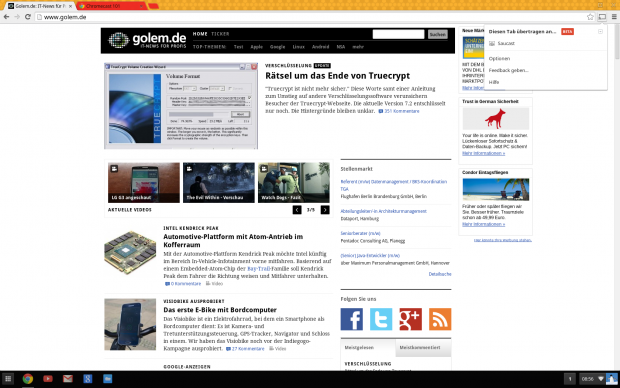The image size is (620, 388).
Task: Minimize cast popup with corner icon
Action: pyautogui.click(x=600, y=32)
